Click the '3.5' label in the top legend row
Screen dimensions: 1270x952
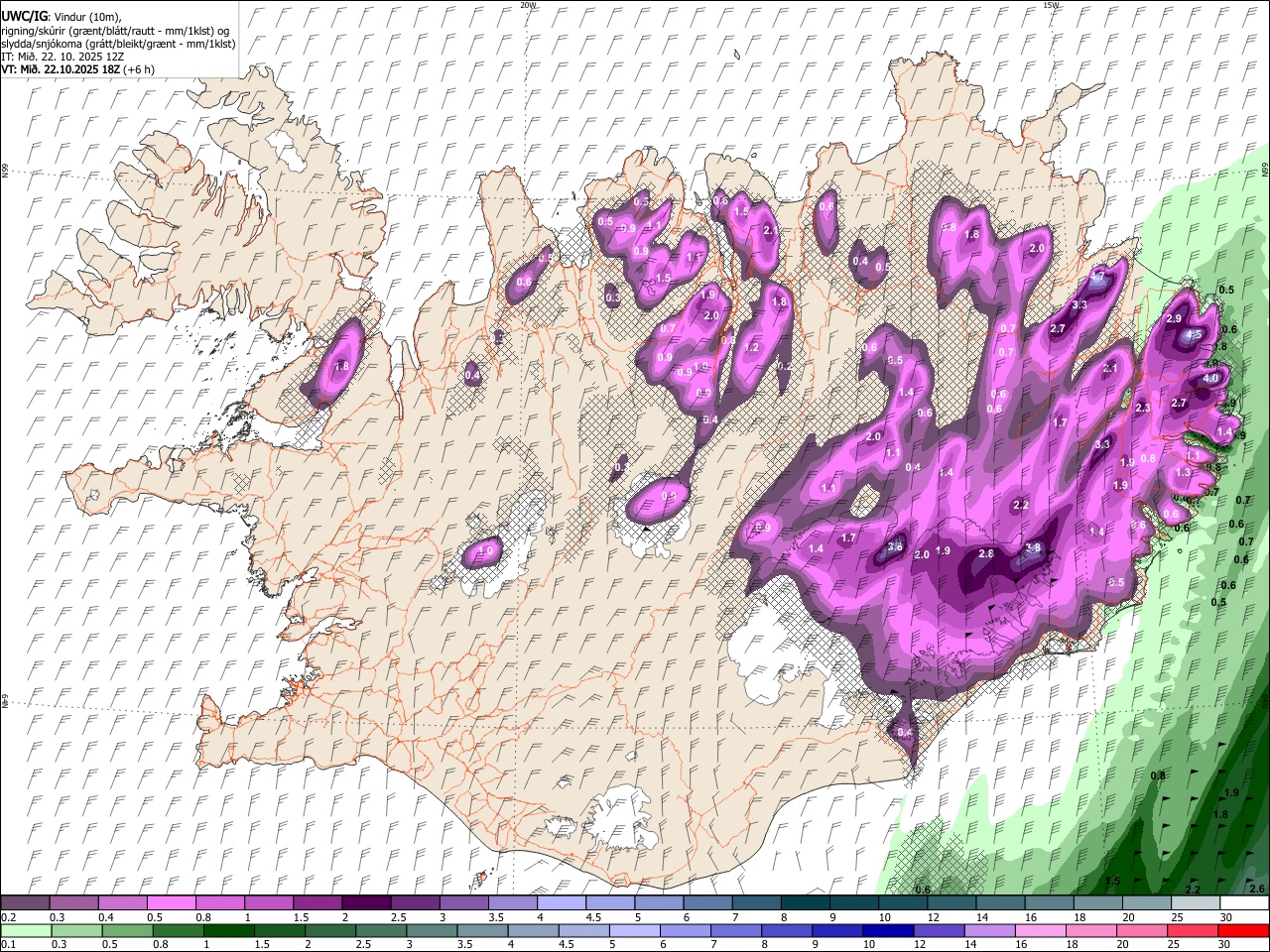pos(495,917)
